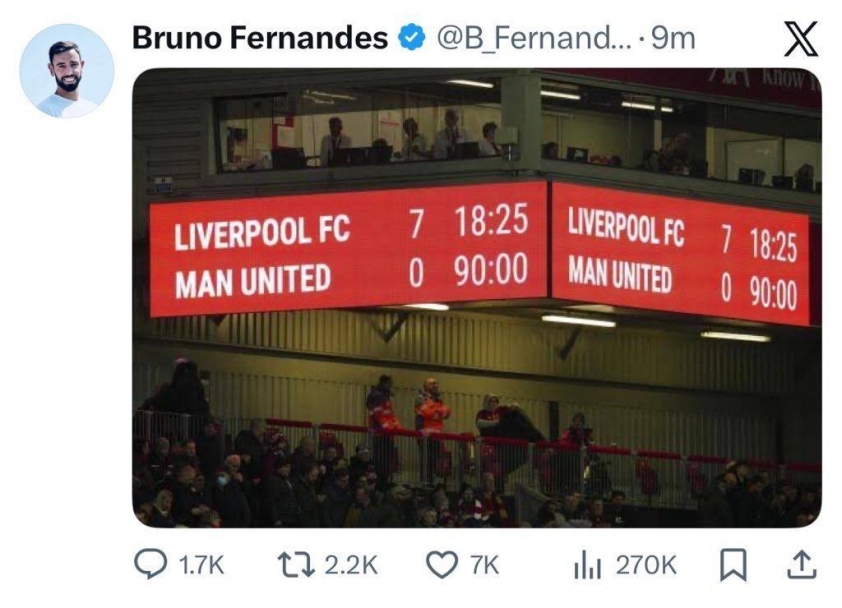Click the reply speech bubble icon
842x608 pixels.
(x=152, y=563)
